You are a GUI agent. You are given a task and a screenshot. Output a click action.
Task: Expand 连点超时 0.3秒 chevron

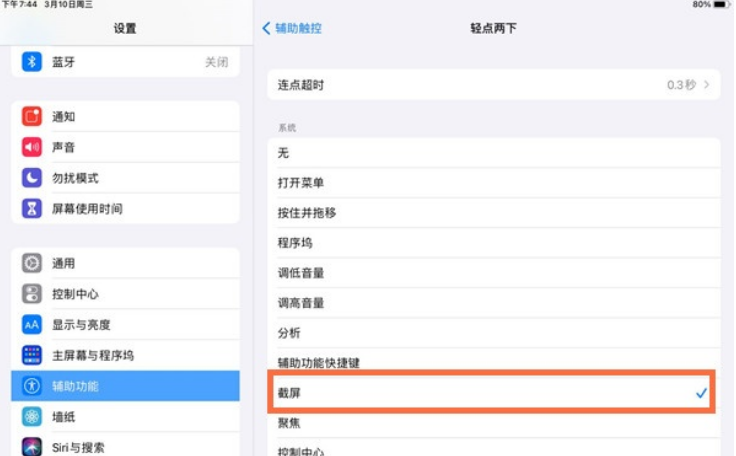pyautogui.click(x=706, y=85)
